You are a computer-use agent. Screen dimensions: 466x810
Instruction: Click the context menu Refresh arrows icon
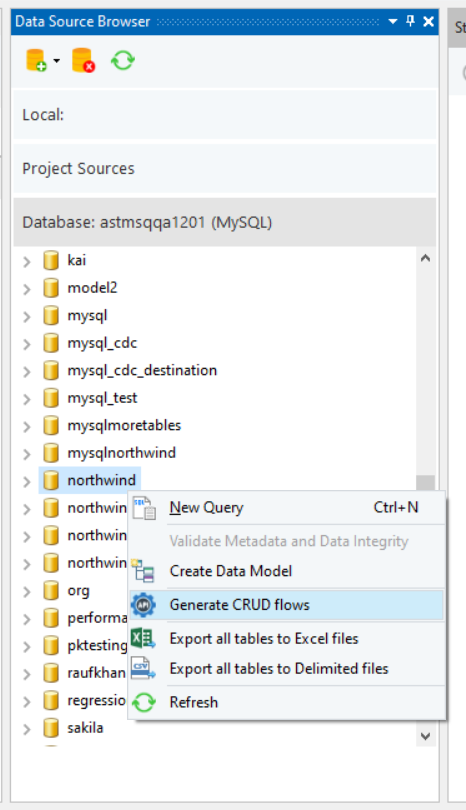[x=144, y=703]
